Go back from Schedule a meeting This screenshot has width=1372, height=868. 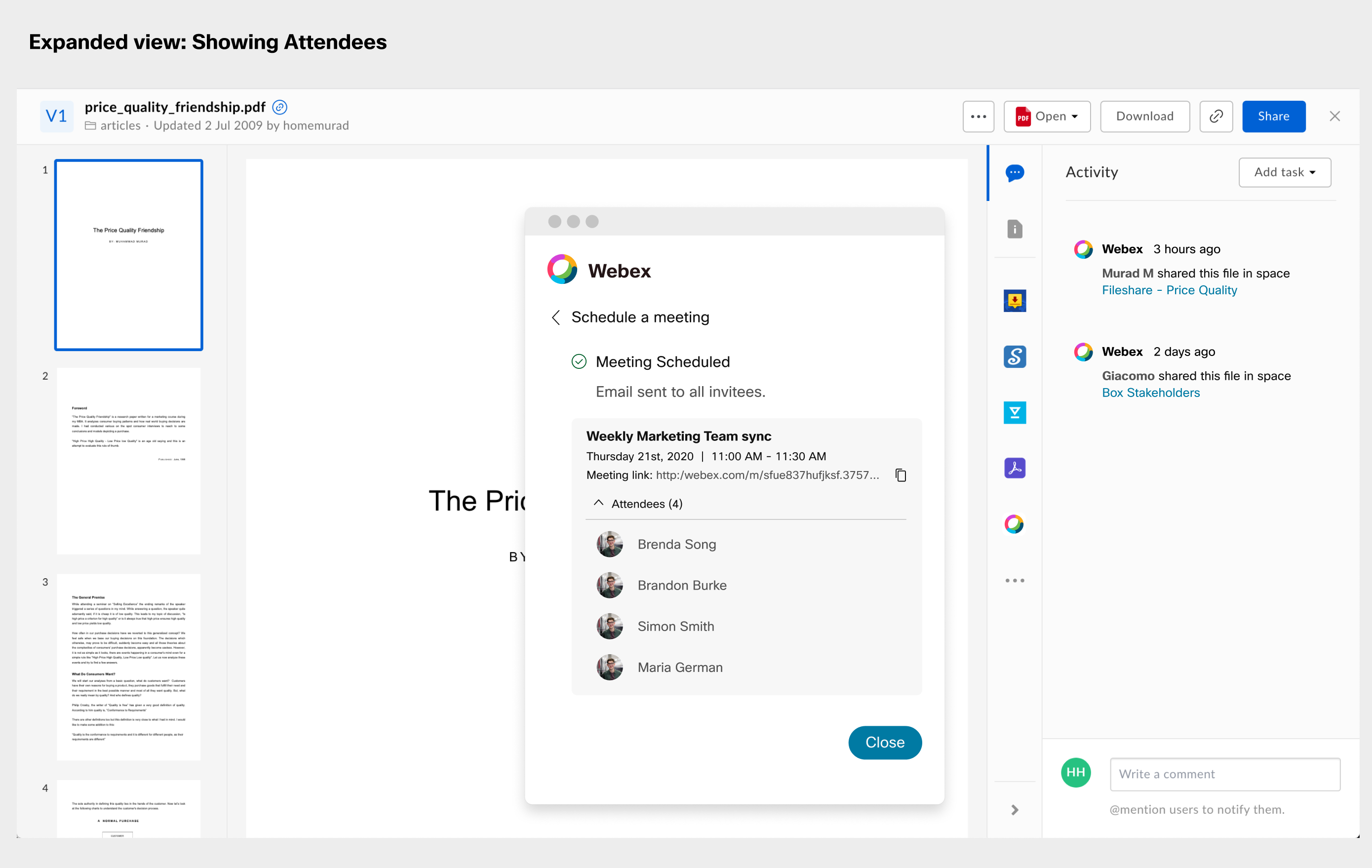click(x=556, y=317)
